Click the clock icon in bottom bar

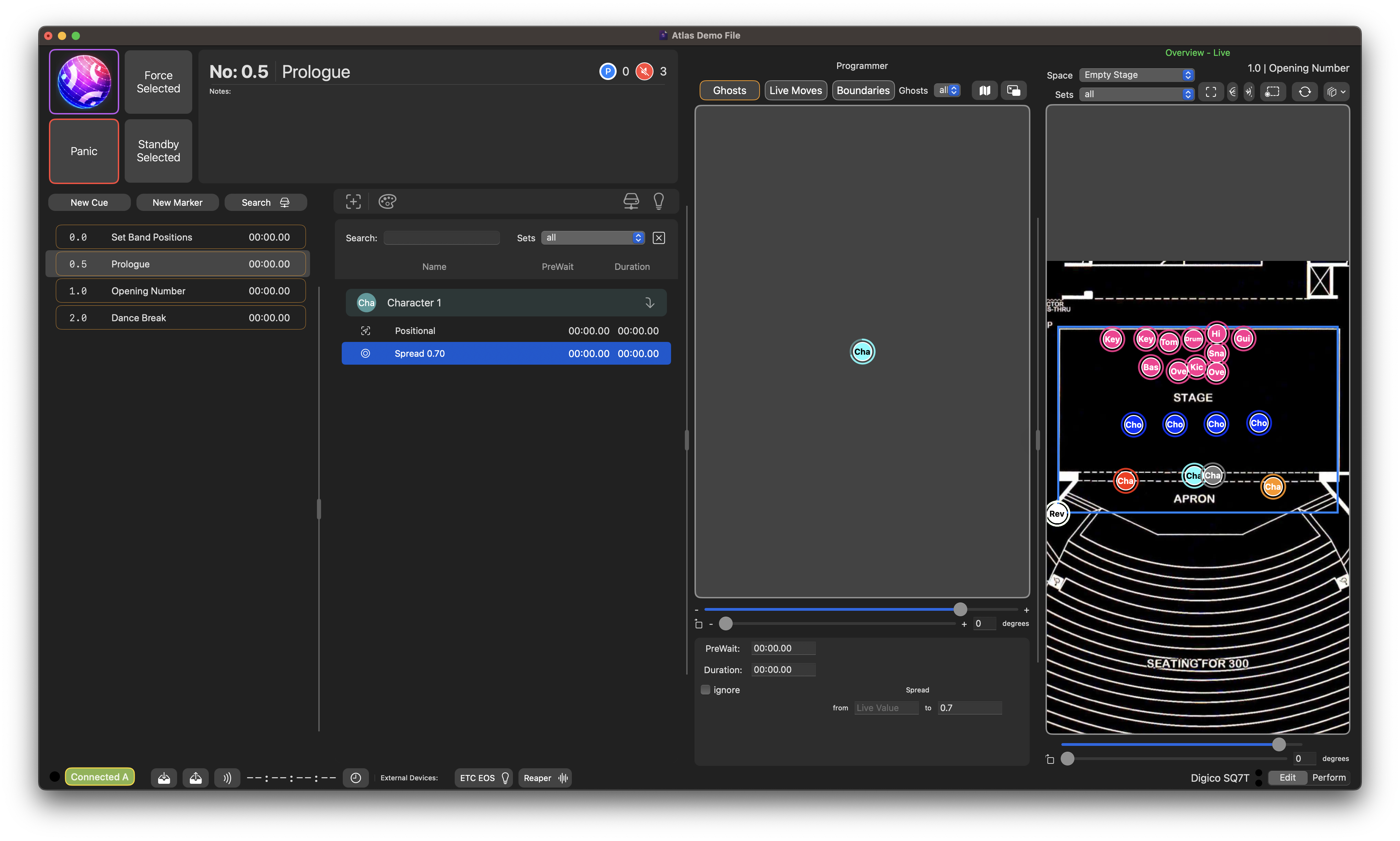coord(356,778)
